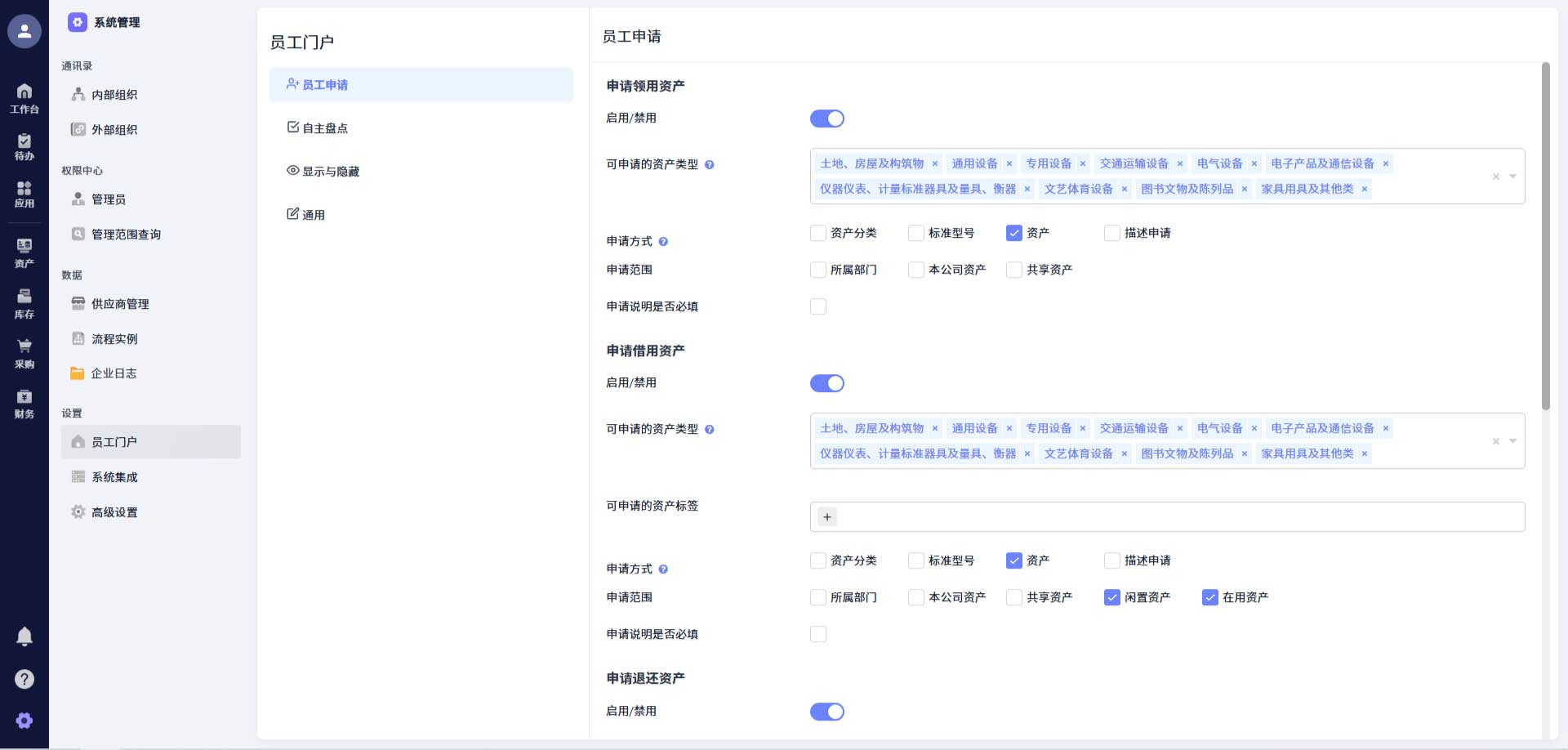Uncheck 在用资产 in 申请借用 申请范围
Viewport: 1568px width, 750px height.
point(1210,597)
